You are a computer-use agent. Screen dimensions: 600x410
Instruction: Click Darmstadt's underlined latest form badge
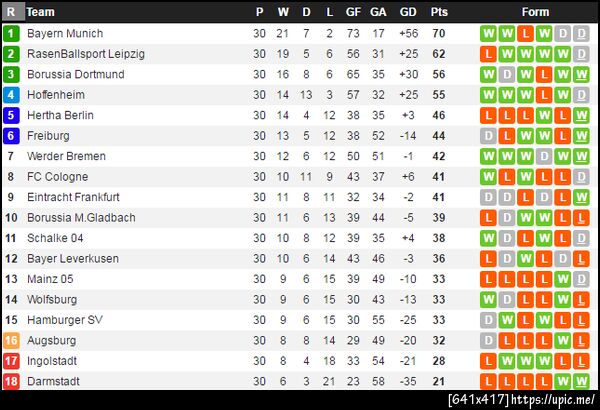point(582,381)
